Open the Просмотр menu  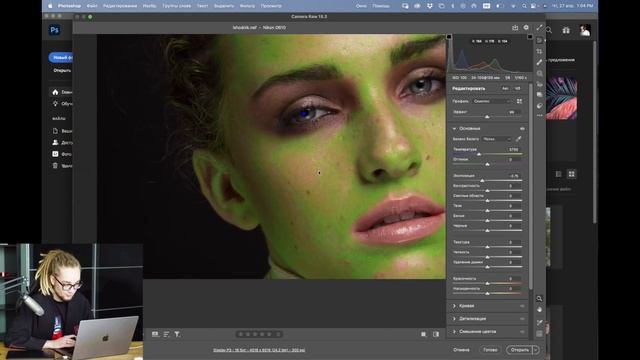tap(271, 6)
